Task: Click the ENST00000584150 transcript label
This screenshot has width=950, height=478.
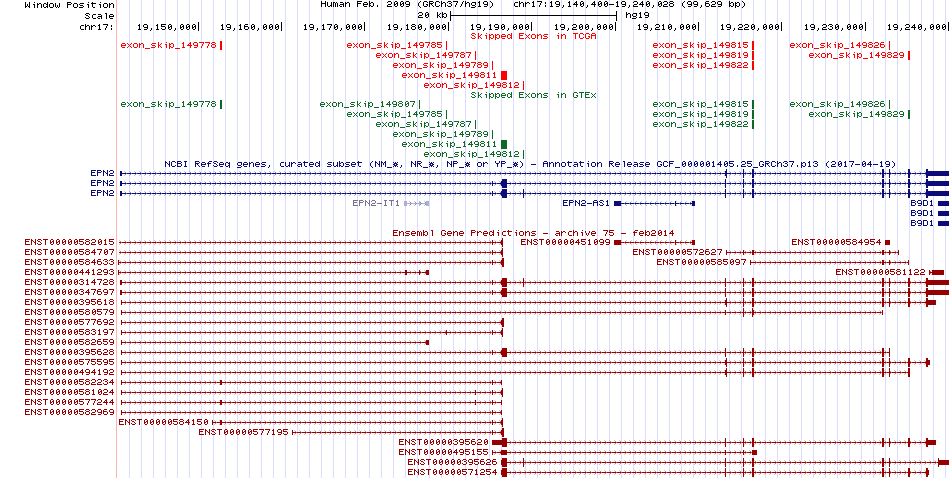Action: pyautogui.click(x=164, y=422)
